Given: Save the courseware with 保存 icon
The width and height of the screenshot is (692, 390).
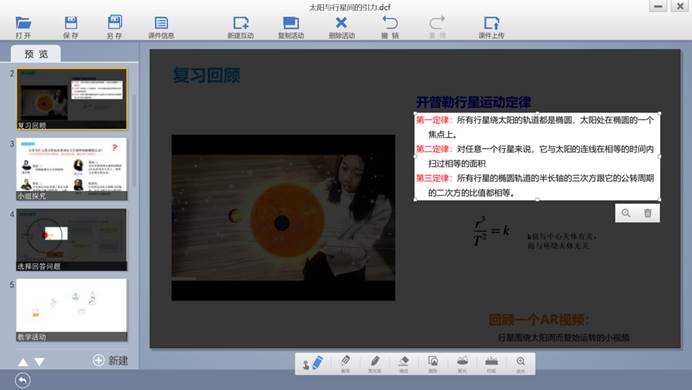Looking at the screenshot, I should pyautogui.click(x=71, y=26).
